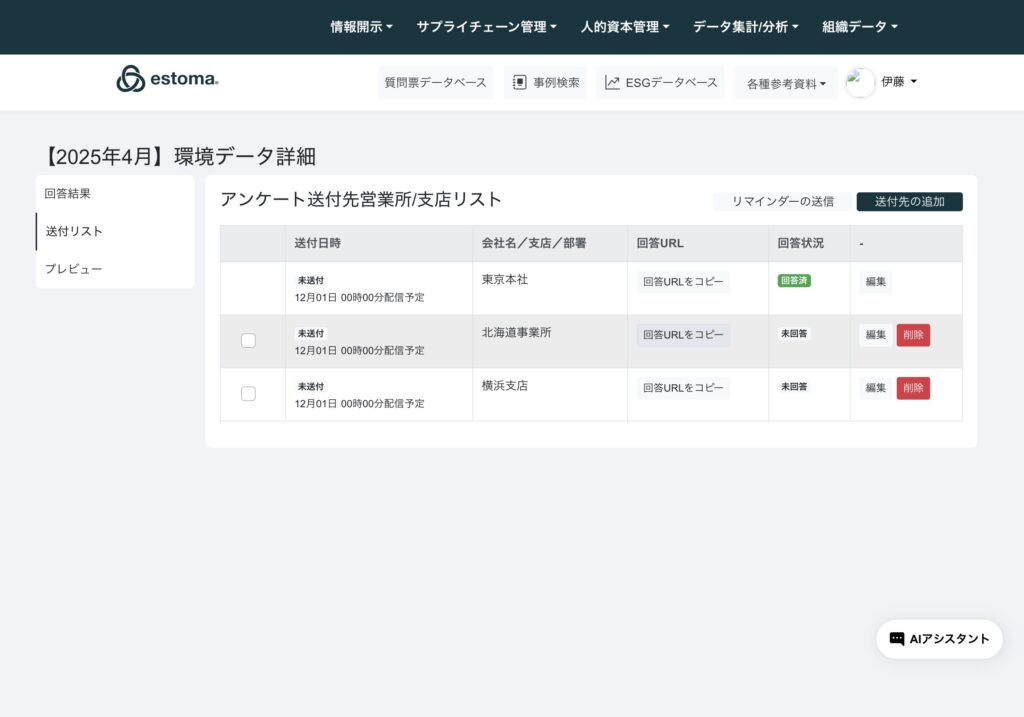Open the 質問票データベース link

coord(435,83)
